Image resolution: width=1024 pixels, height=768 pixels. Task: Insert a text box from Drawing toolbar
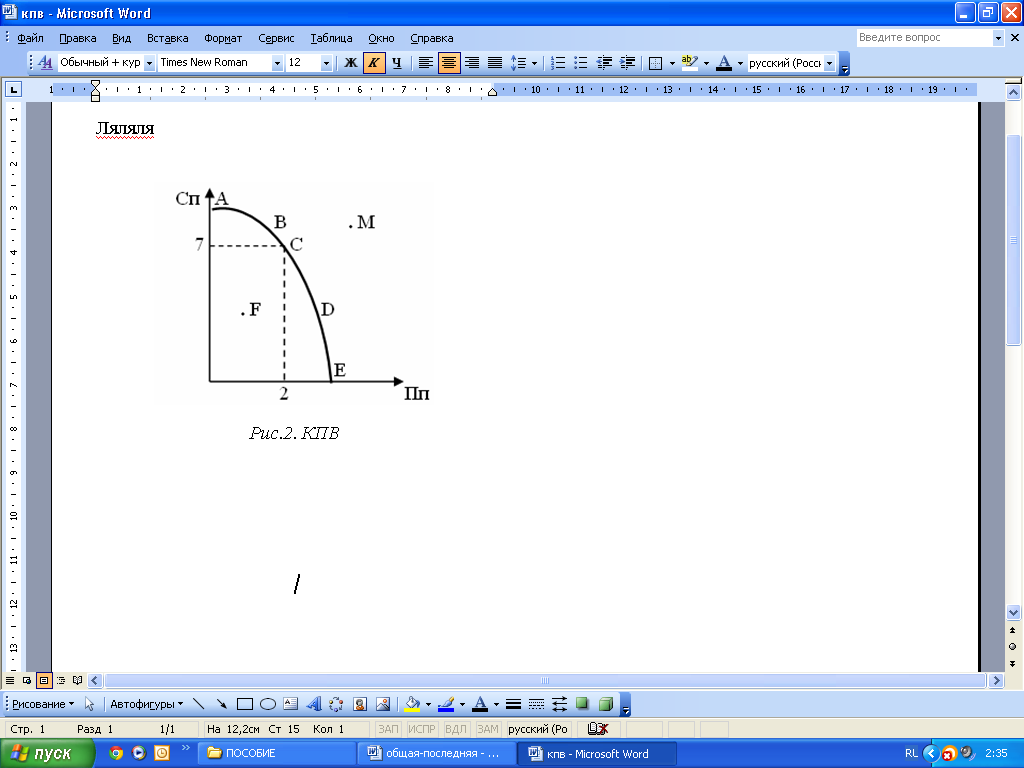coord(291,704)
